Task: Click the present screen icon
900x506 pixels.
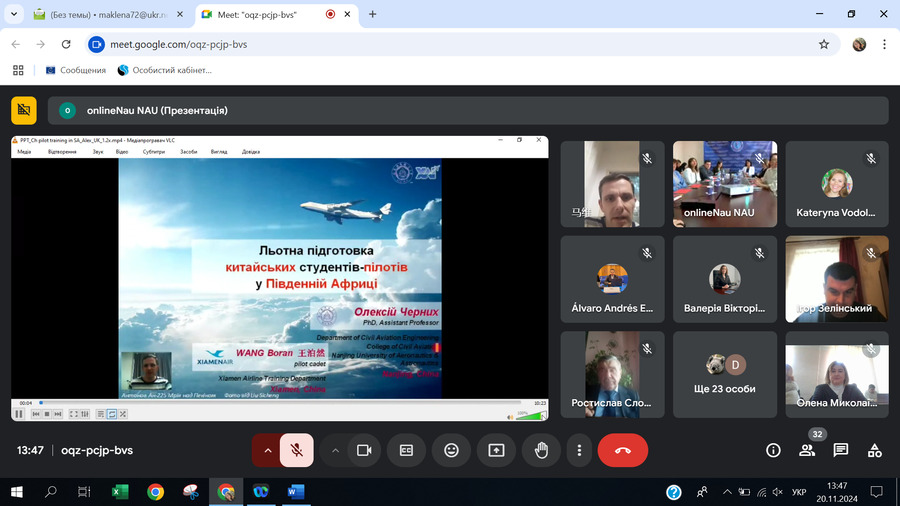Action: (x=496, y=451)
